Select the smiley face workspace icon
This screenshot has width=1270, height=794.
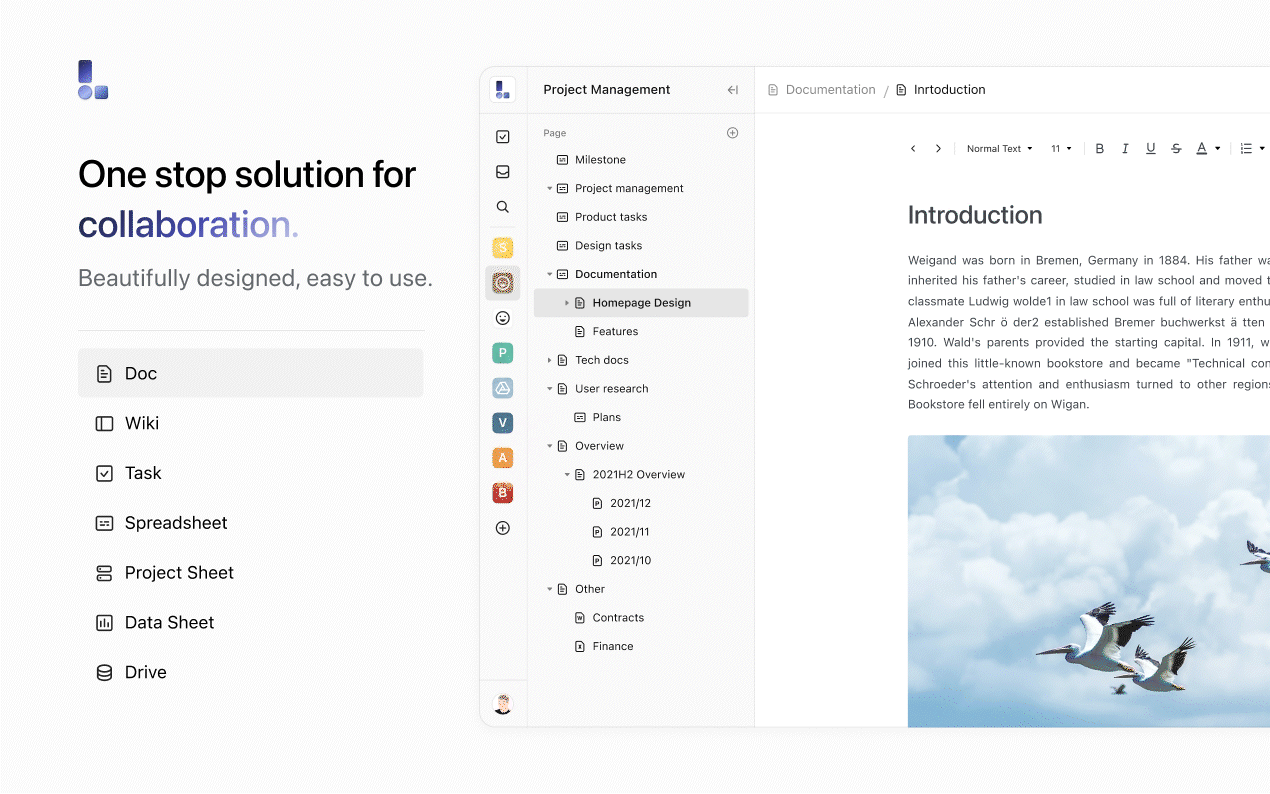pos(503,318)
